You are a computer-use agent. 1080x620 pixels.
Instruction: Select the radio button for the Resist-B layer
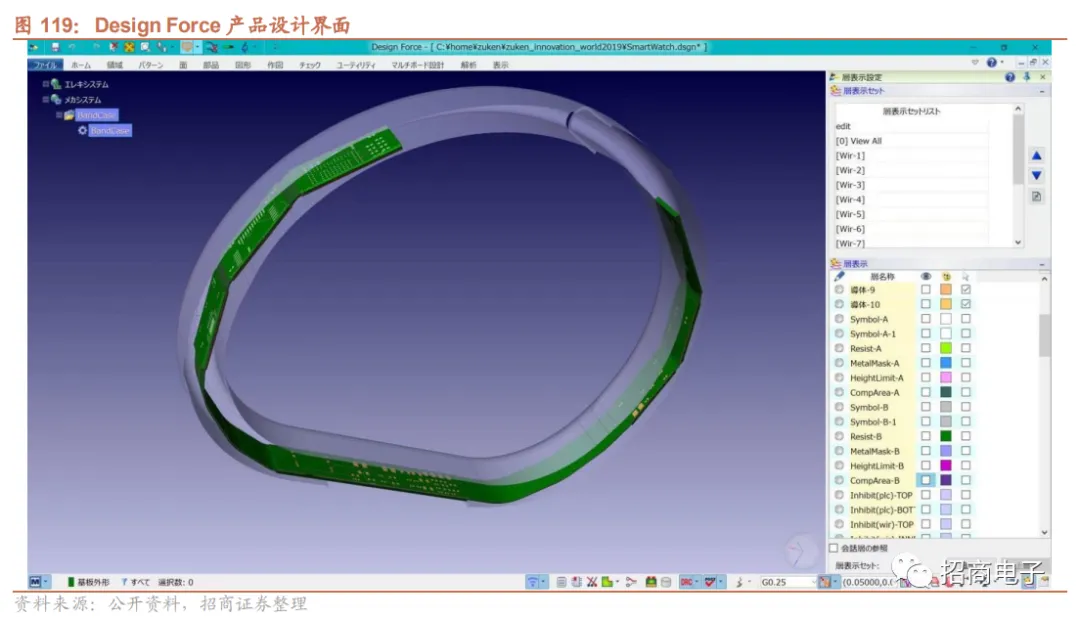click(x=839, y=436)
